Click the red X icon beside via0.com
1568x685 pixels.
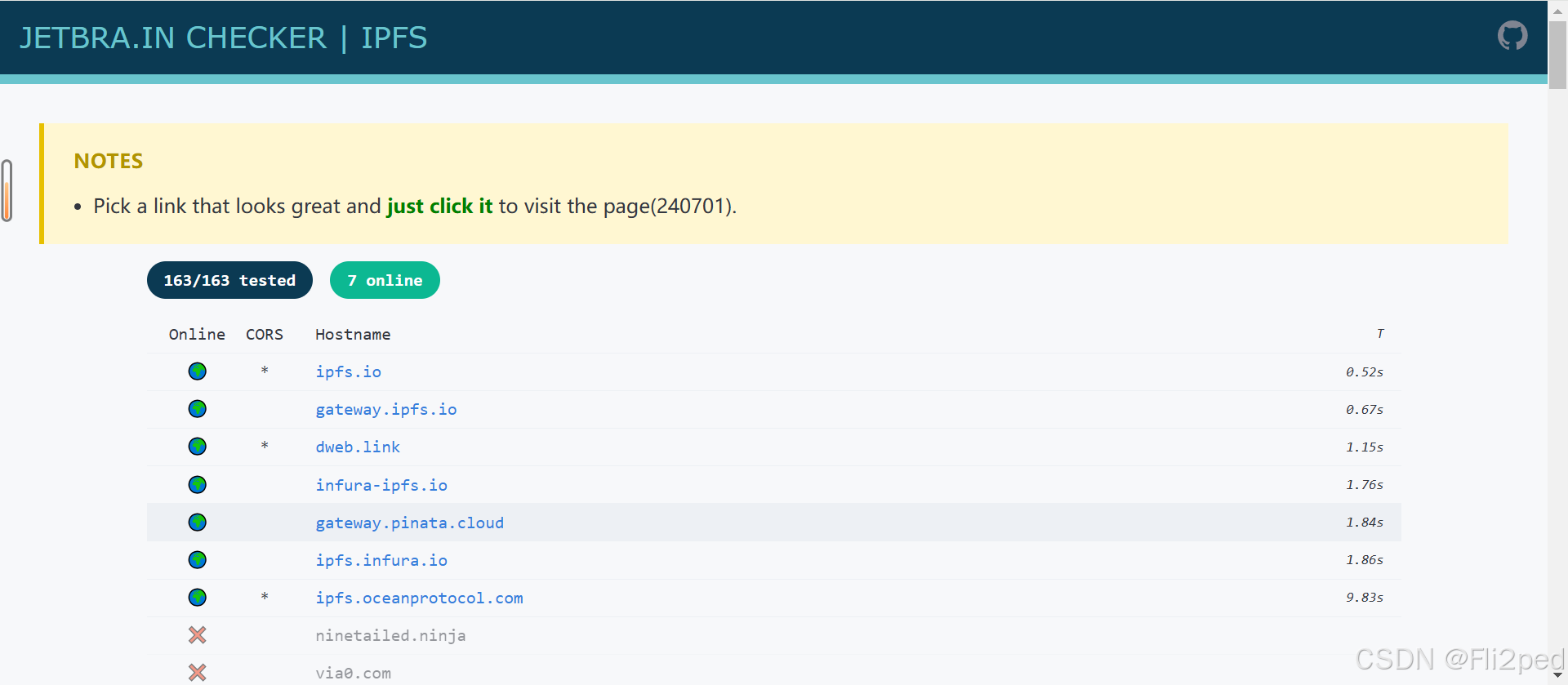pyautogui.click(x=198, y=673)
